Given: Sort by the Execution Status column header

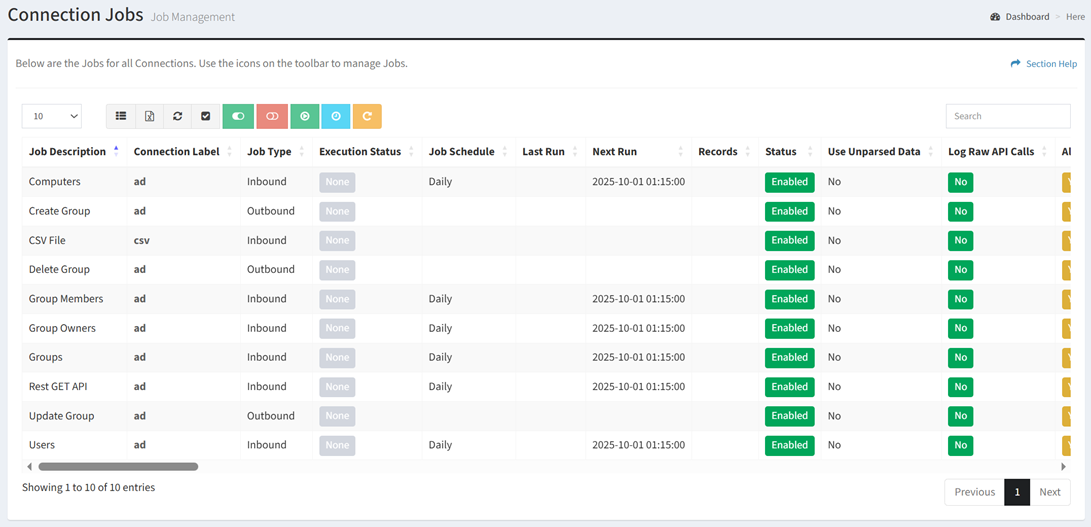Looking at the screenshot, I should 359,152.
